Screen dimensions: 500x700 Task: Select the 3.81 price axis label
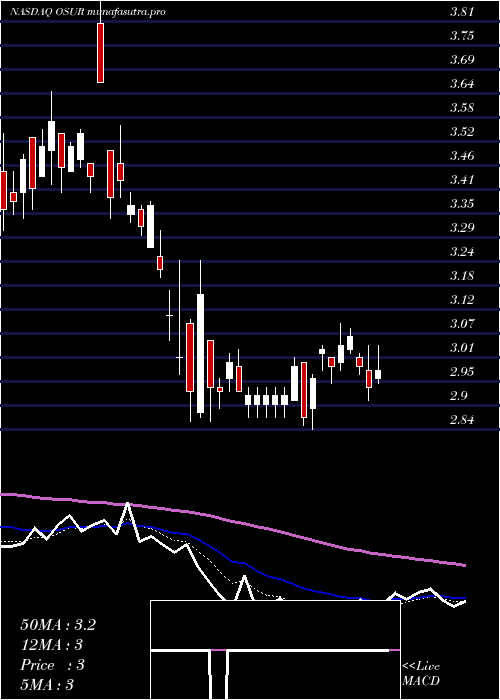pos(462,12)
